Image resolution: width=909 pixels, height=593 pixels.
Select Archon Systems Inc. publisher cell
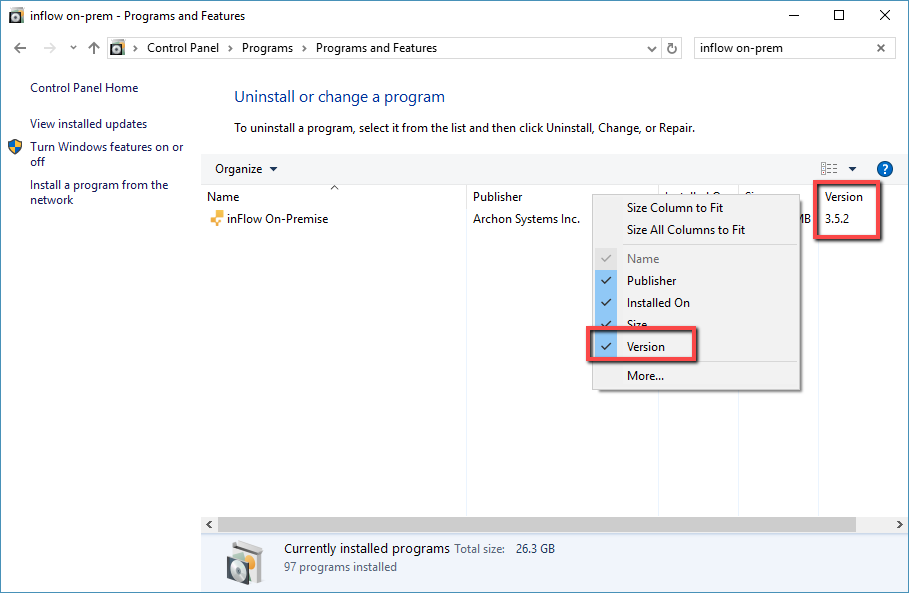[x=526, y=219]
